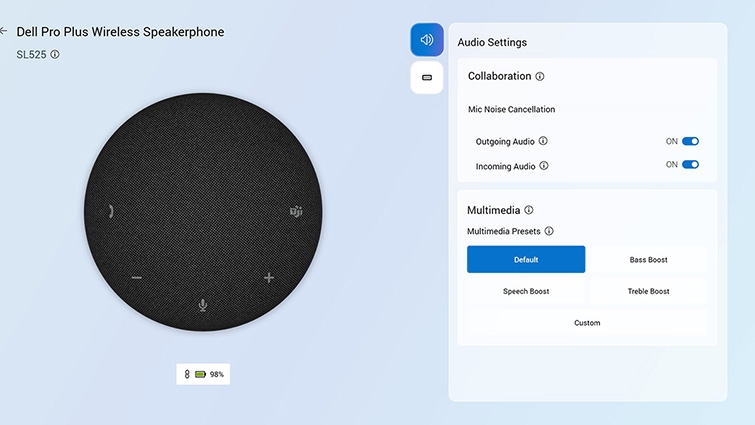
Task: Click the 98% battery text
Action: (x=217, y=374)
